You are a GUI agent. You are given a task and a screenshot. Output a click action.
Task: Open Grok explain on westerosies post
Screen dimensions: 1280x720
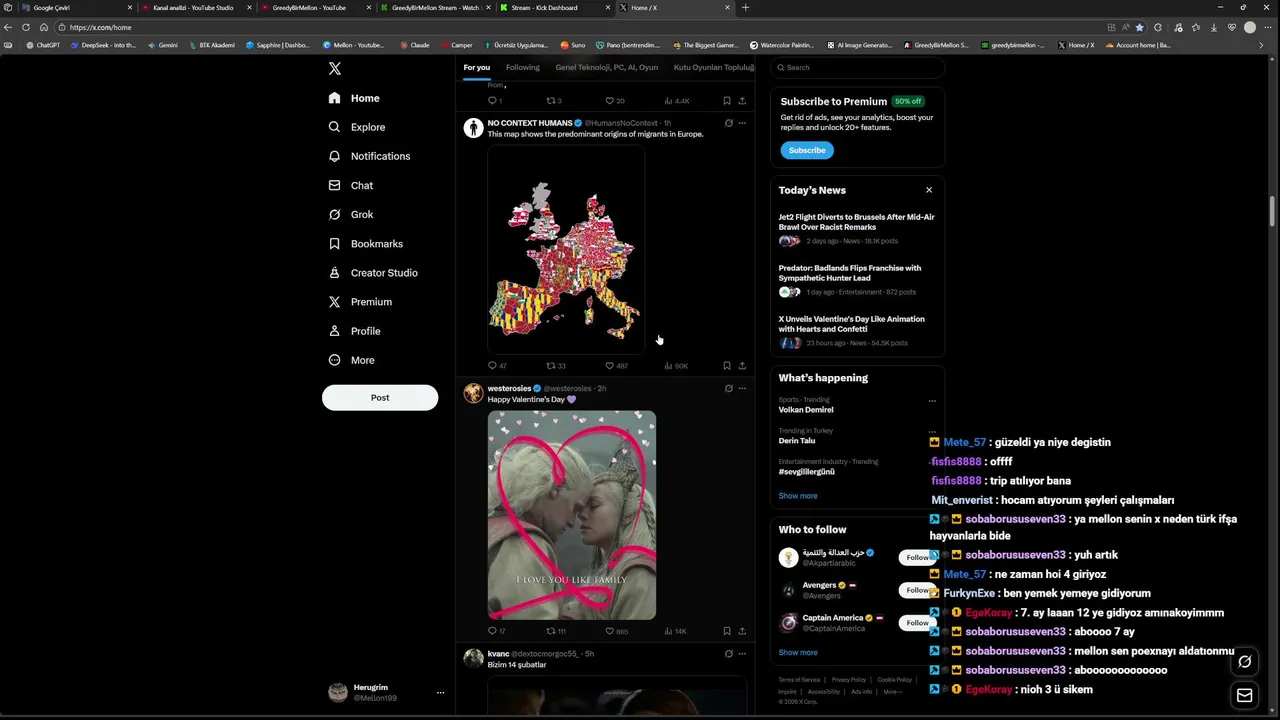point(728,388)
